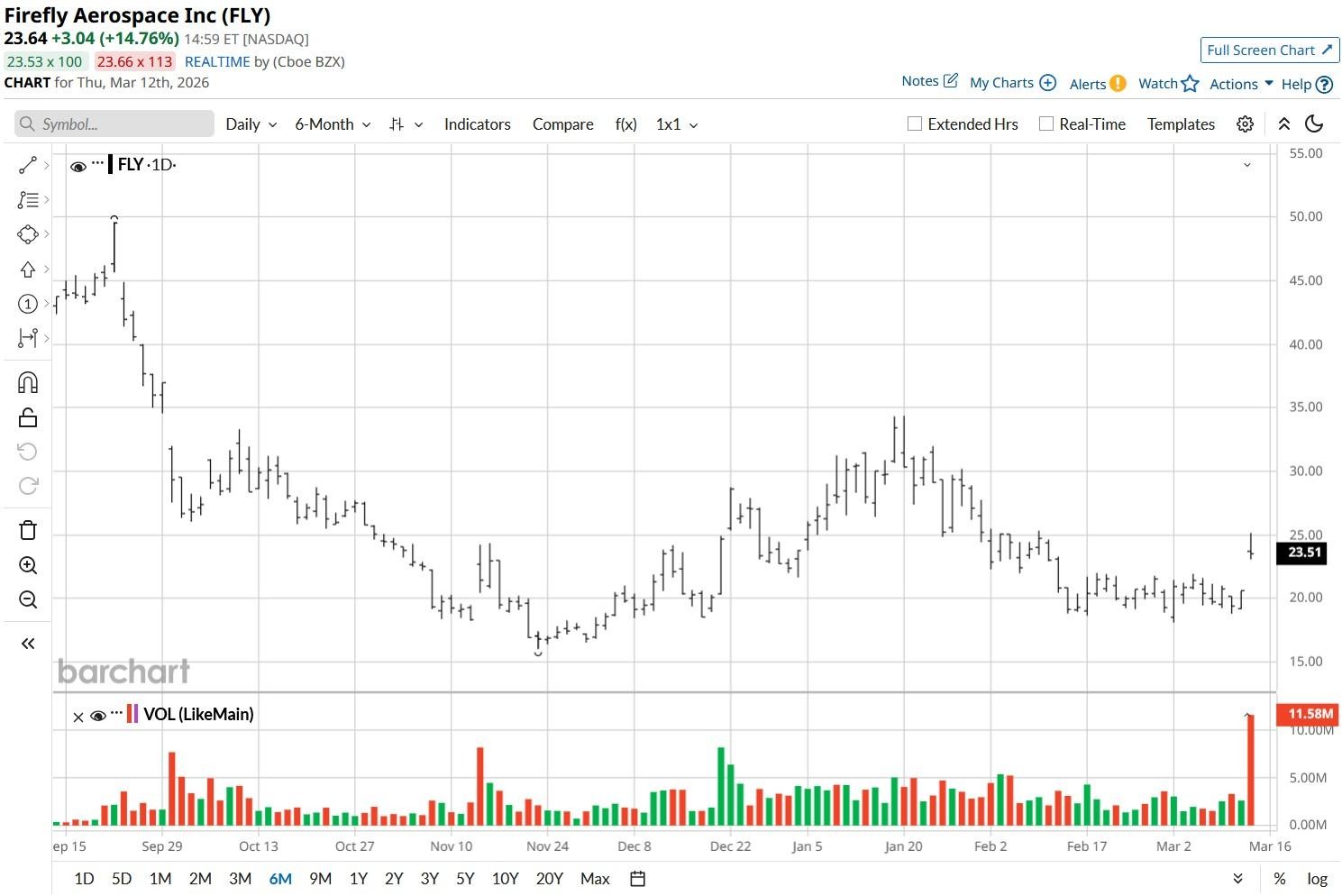
Task: Activate the measure range tool
Action: coord(28,338)
